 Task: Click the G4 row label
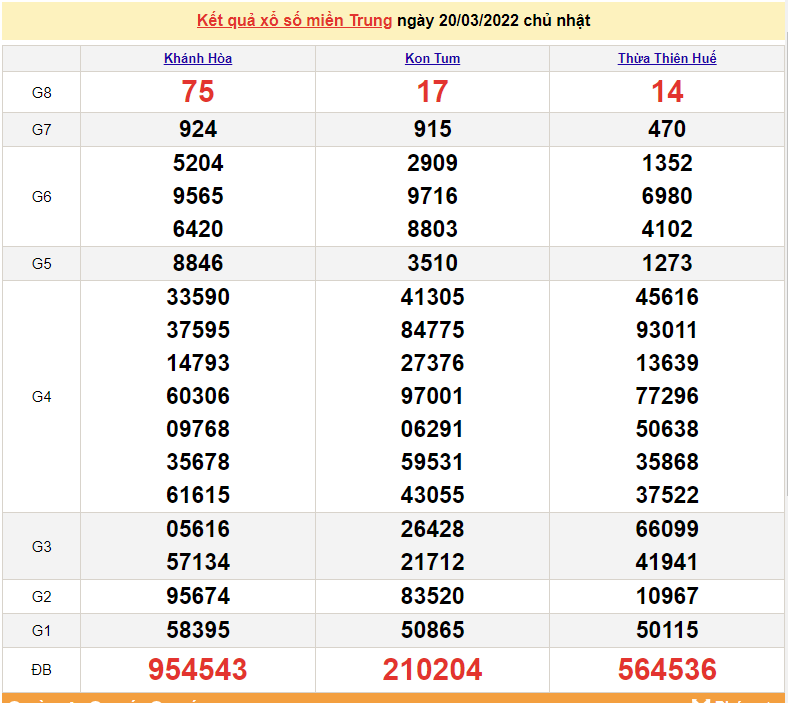[41, 397]
